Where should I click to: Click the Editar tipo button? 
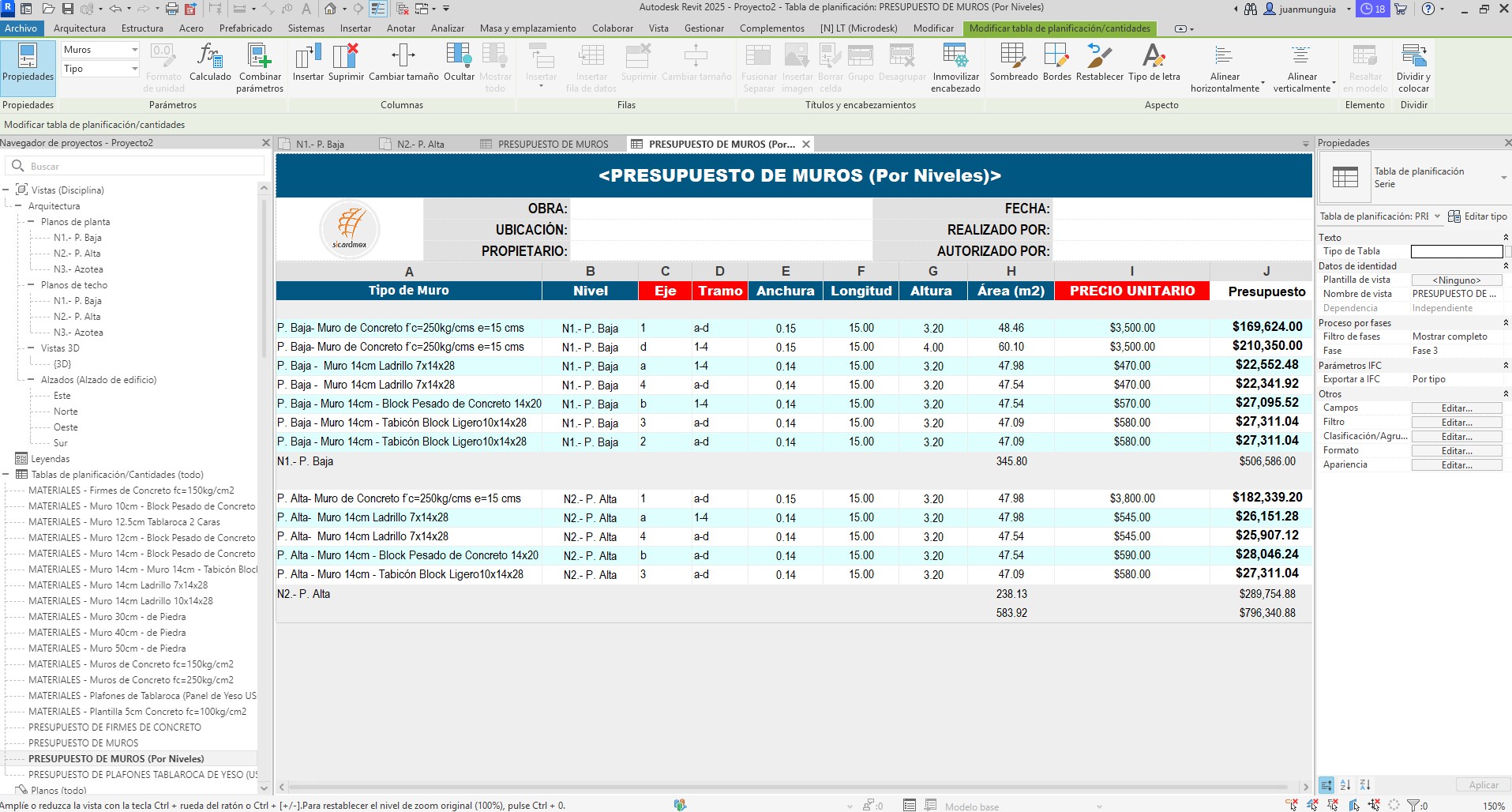[1478, 216]
